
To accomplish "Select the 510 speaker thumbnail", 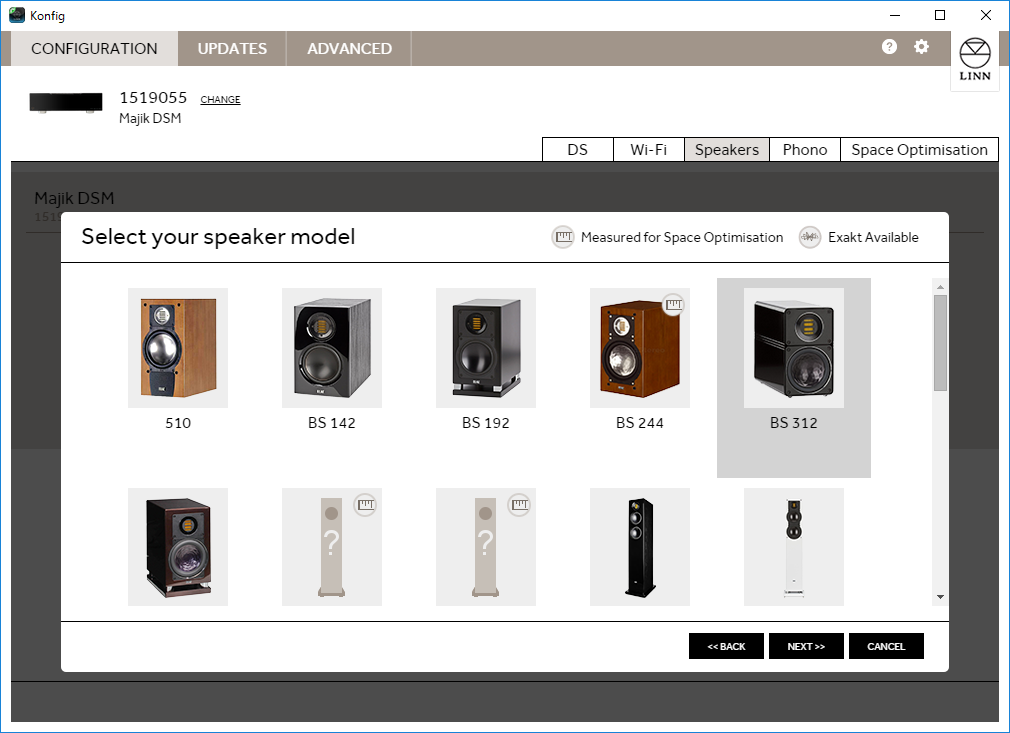I will 178,348.
